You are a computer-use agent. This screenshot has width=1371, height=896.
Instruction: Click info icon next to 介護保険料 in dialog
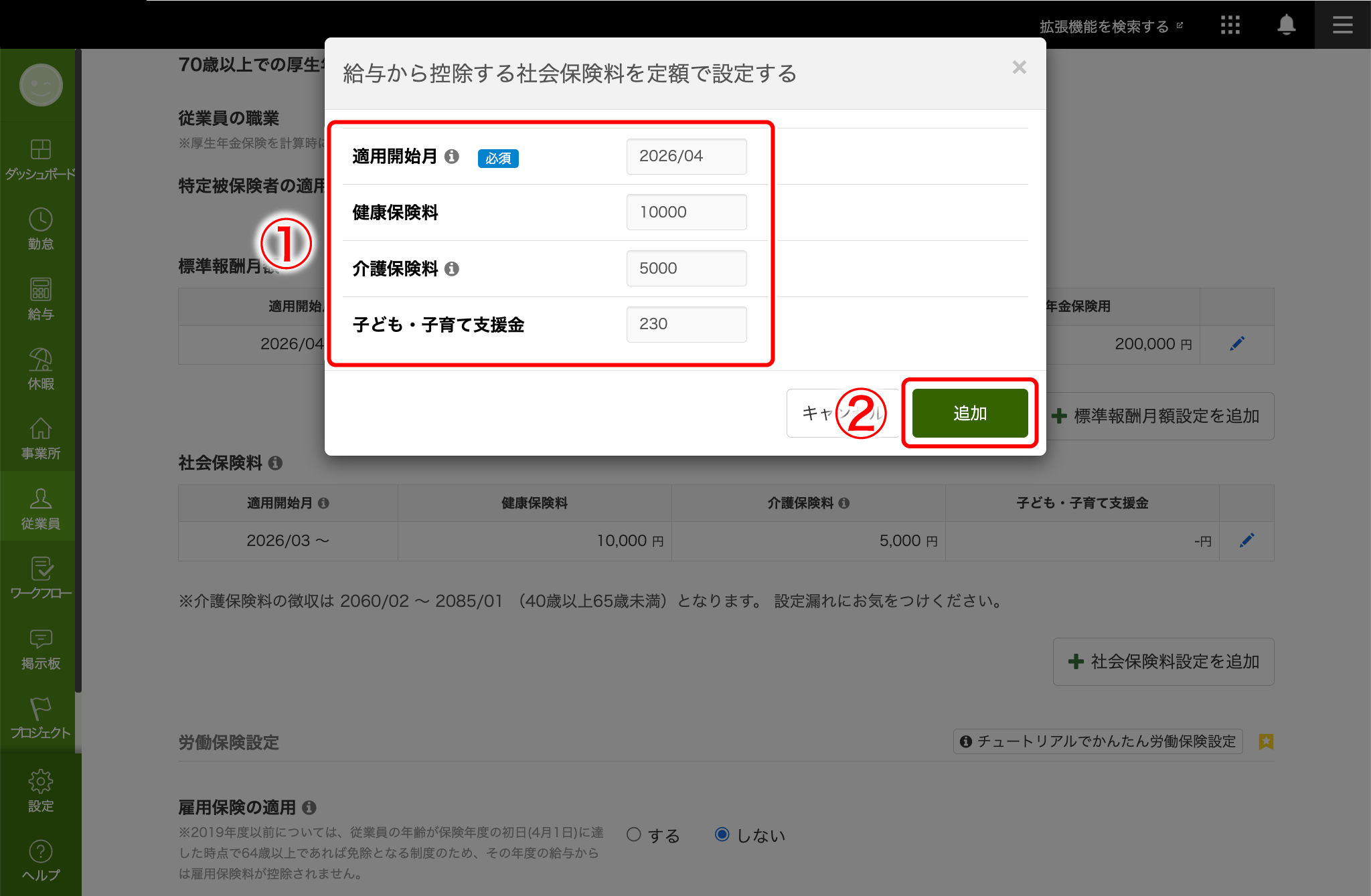pyautogui.click(x=452, y=269)
